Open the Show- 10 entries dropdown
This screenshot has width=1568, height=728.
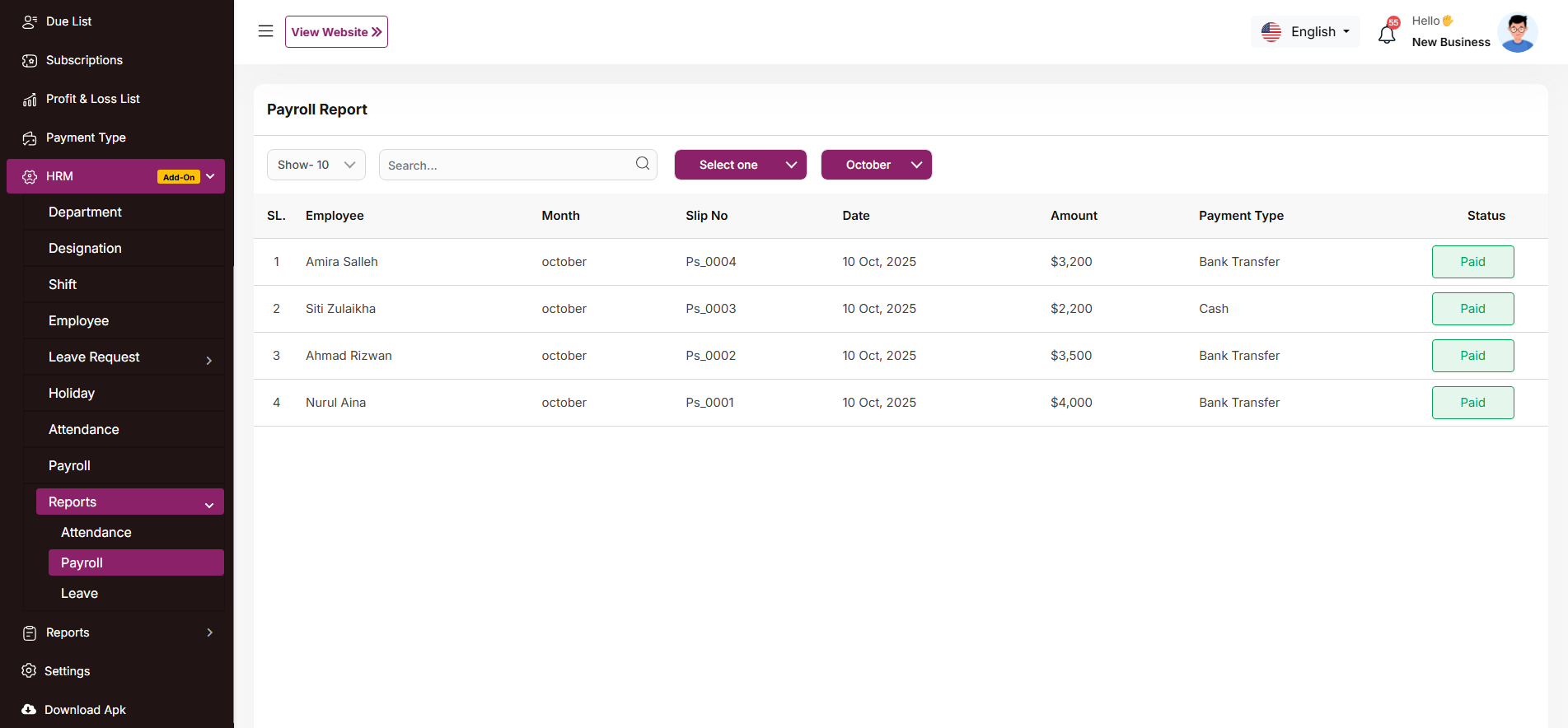[316, 165]
